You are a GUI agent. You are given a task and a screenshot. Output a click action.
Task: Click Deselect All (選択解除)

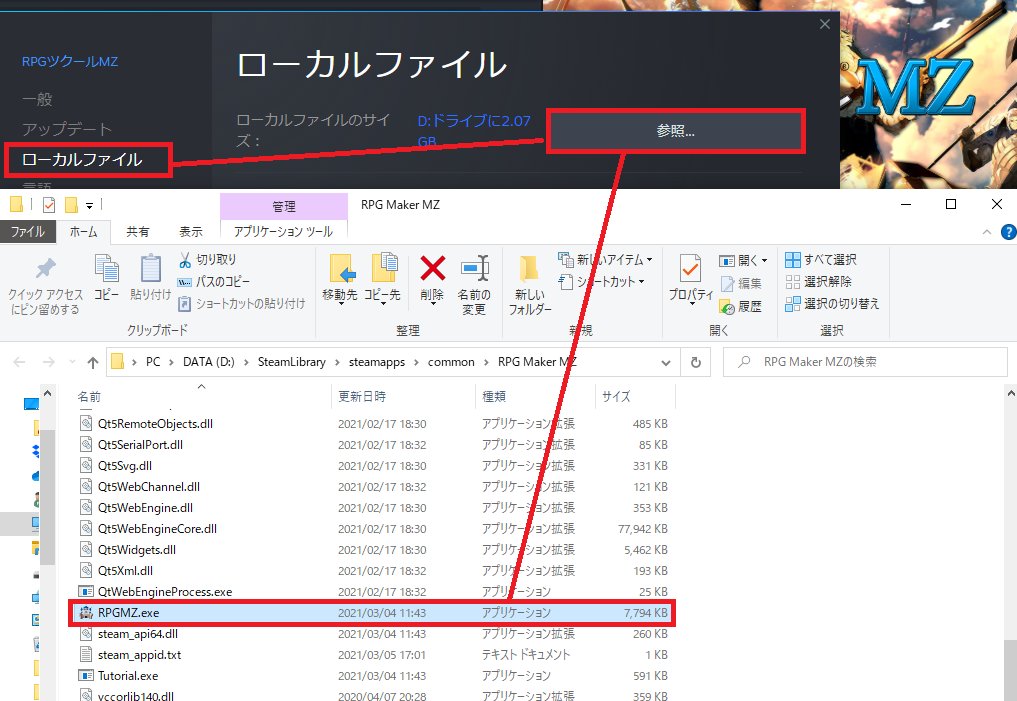818,281
